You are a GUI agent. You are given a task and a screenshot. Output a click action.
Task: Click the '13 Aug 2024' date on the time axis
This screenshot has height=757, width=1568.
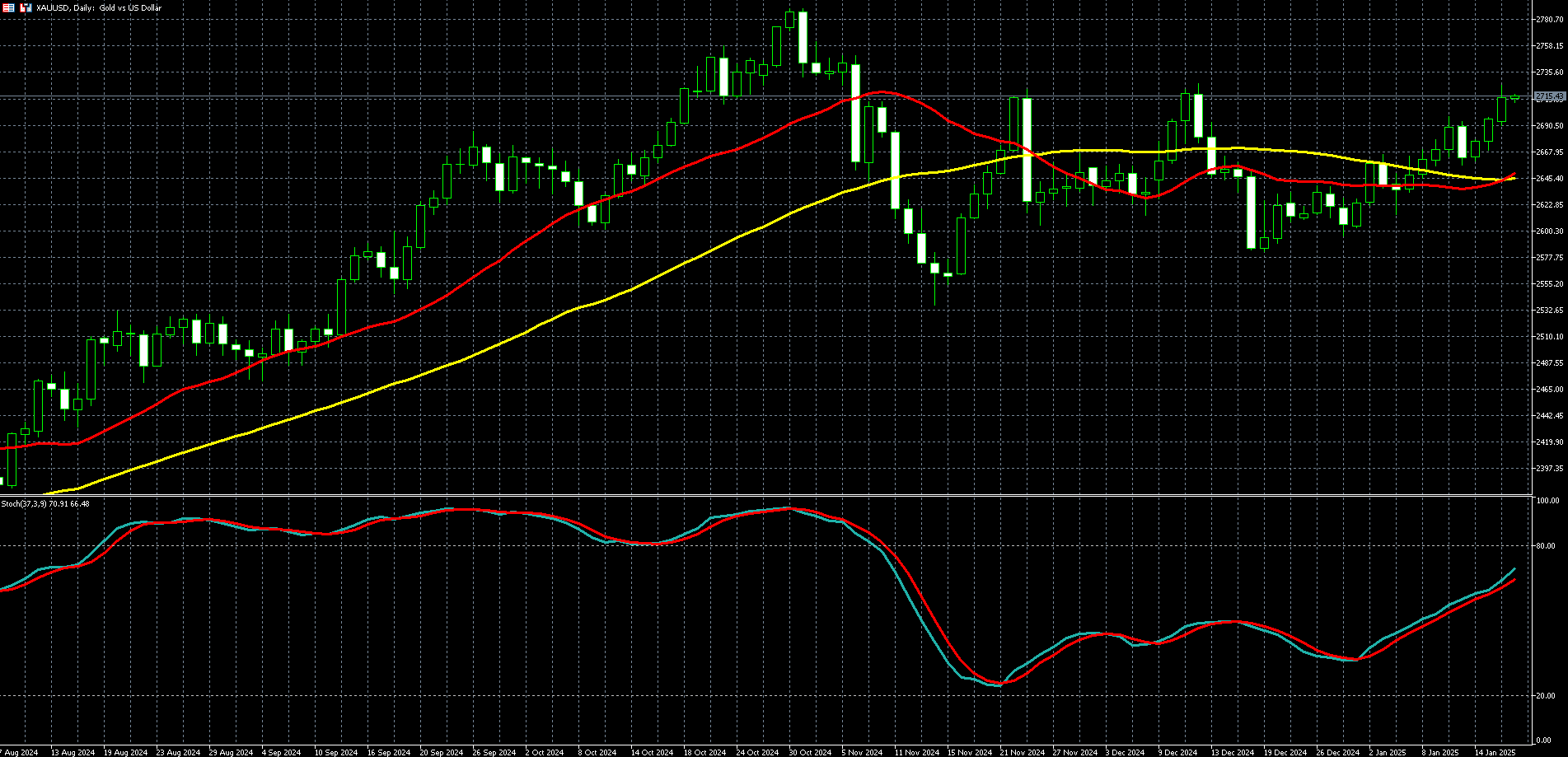(73, 752)
